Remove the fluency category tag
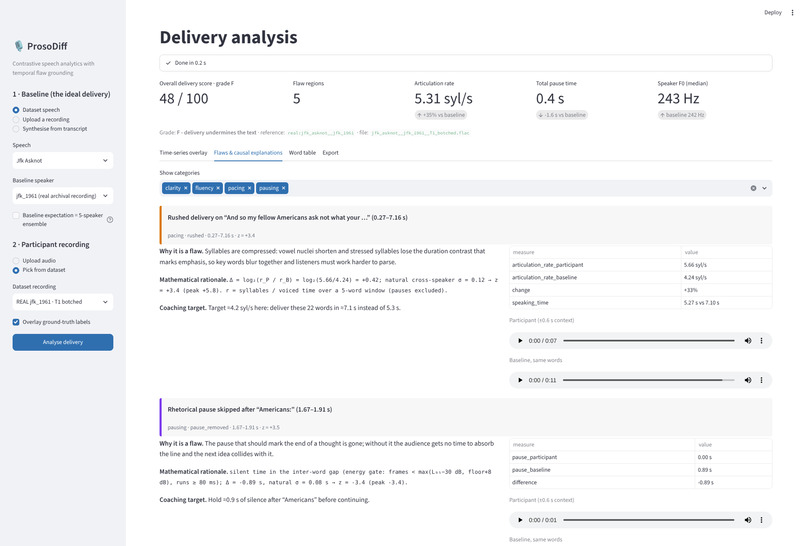 pos(218,188)
